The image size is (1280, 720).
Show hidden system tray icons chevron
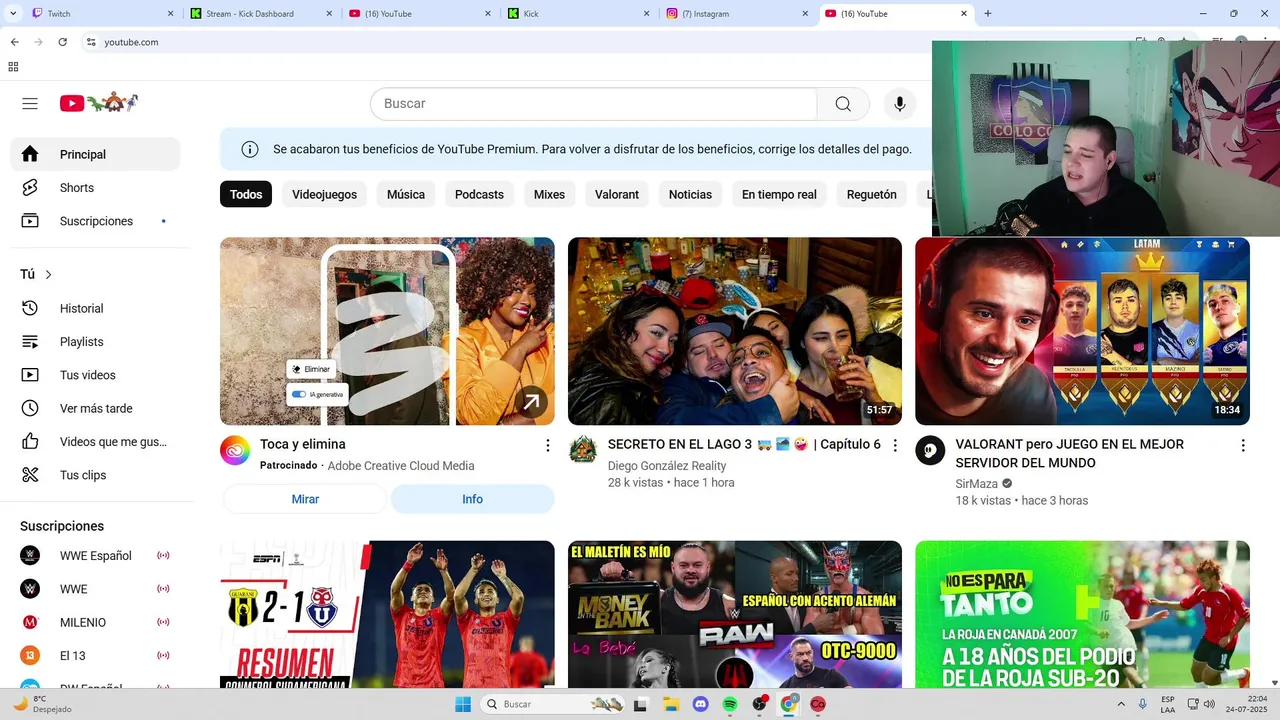1120,704
